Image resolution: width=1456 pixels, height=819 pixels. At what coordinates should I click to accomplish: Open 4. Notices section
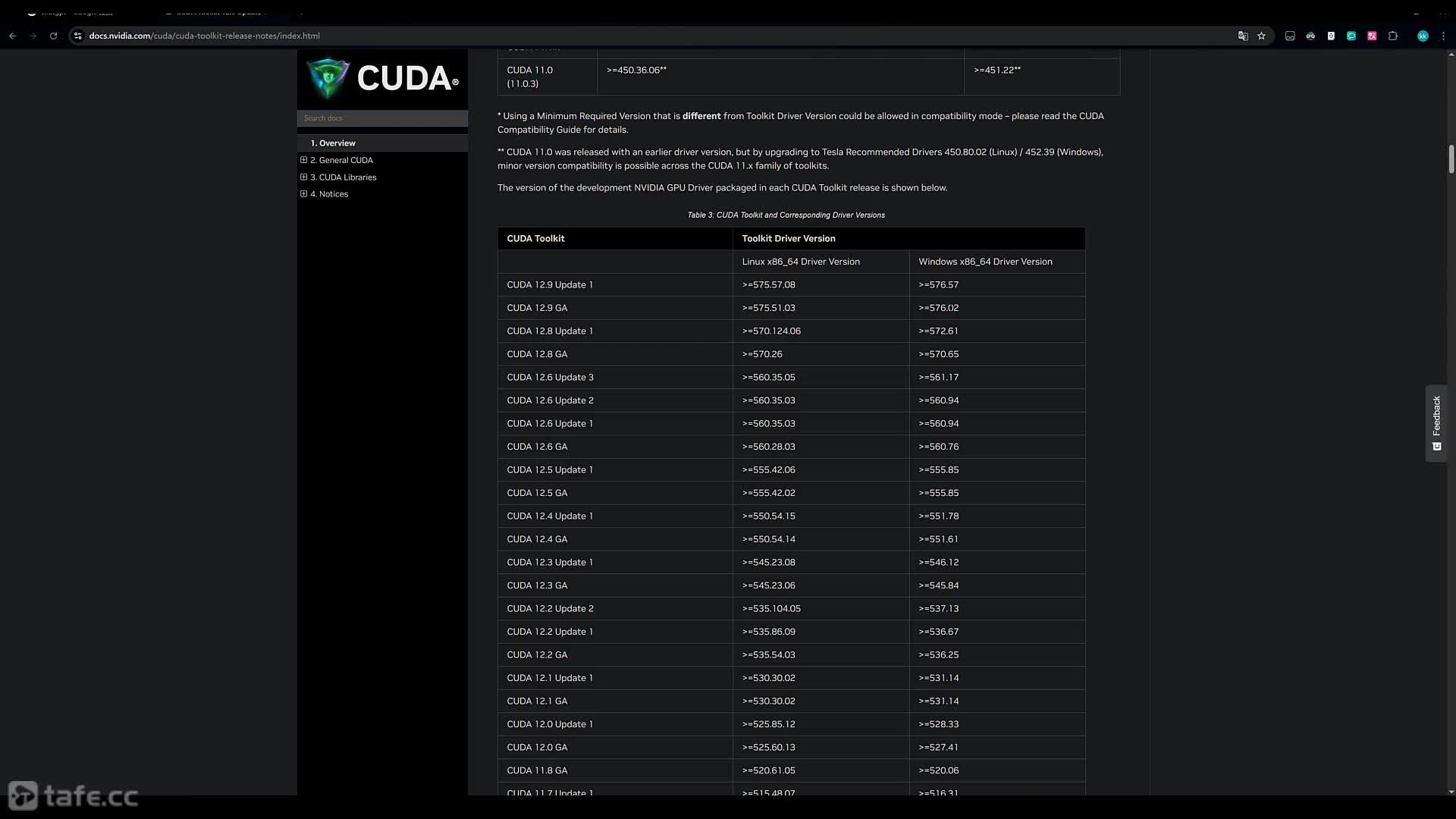[329, 194]
